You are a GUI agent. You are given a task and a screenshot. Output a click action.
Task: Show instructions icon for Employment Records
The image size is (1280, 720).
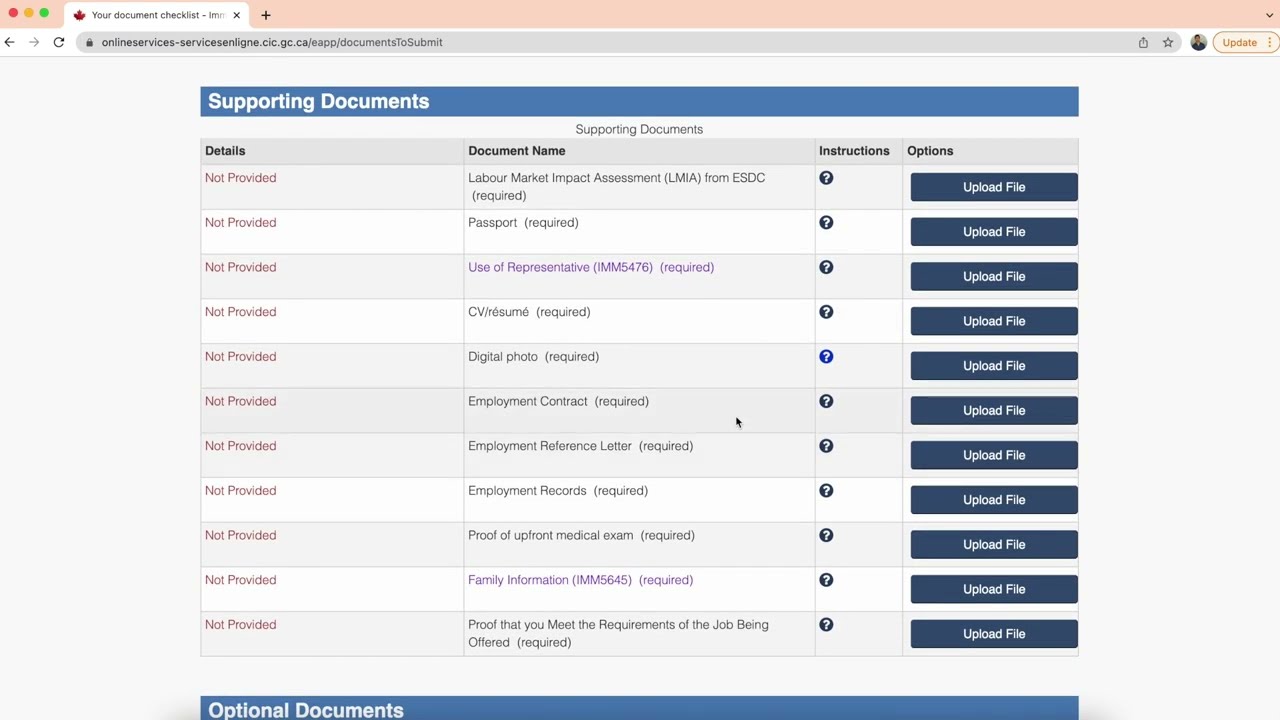(826, 491)
